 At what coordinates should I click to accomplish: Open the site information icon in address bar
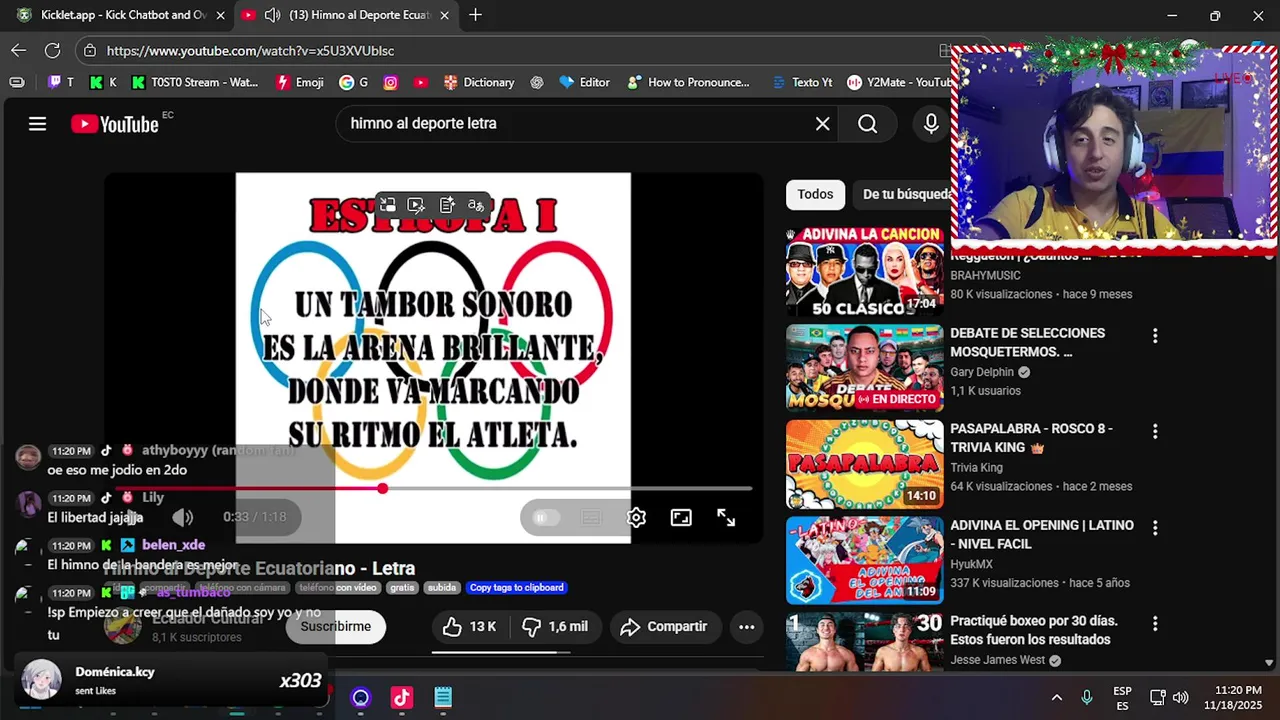[x=90, y=51]
